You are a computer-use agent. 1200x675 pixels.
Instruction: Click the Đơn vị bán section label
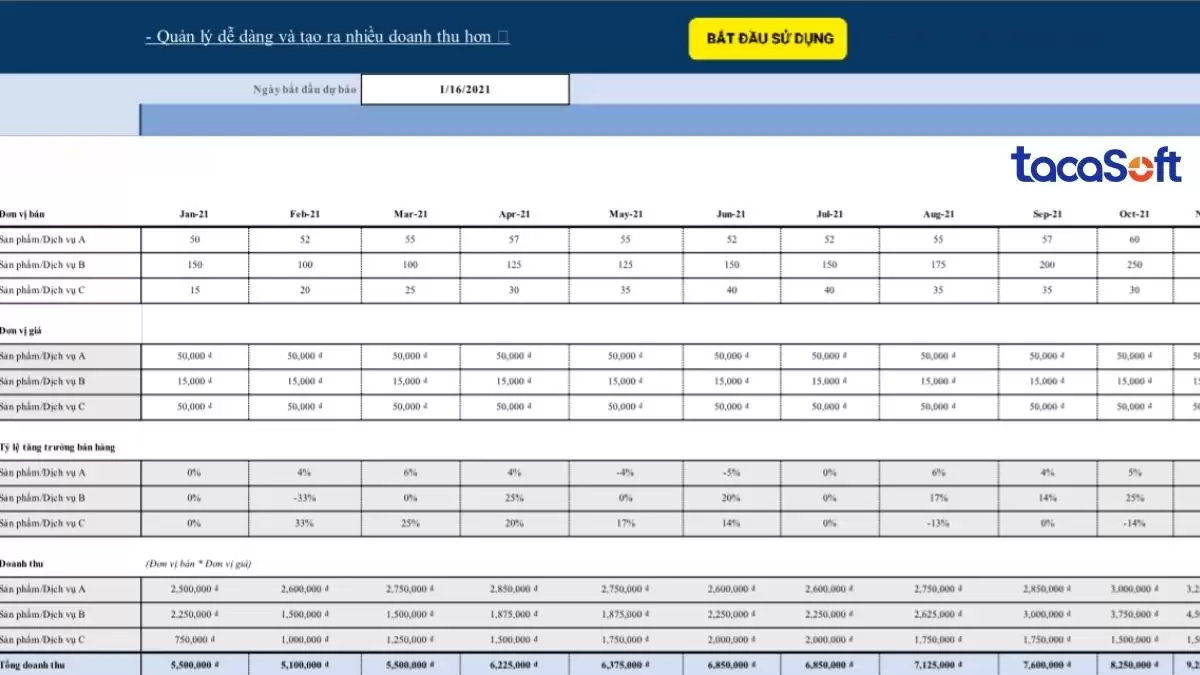pos(23,214)
